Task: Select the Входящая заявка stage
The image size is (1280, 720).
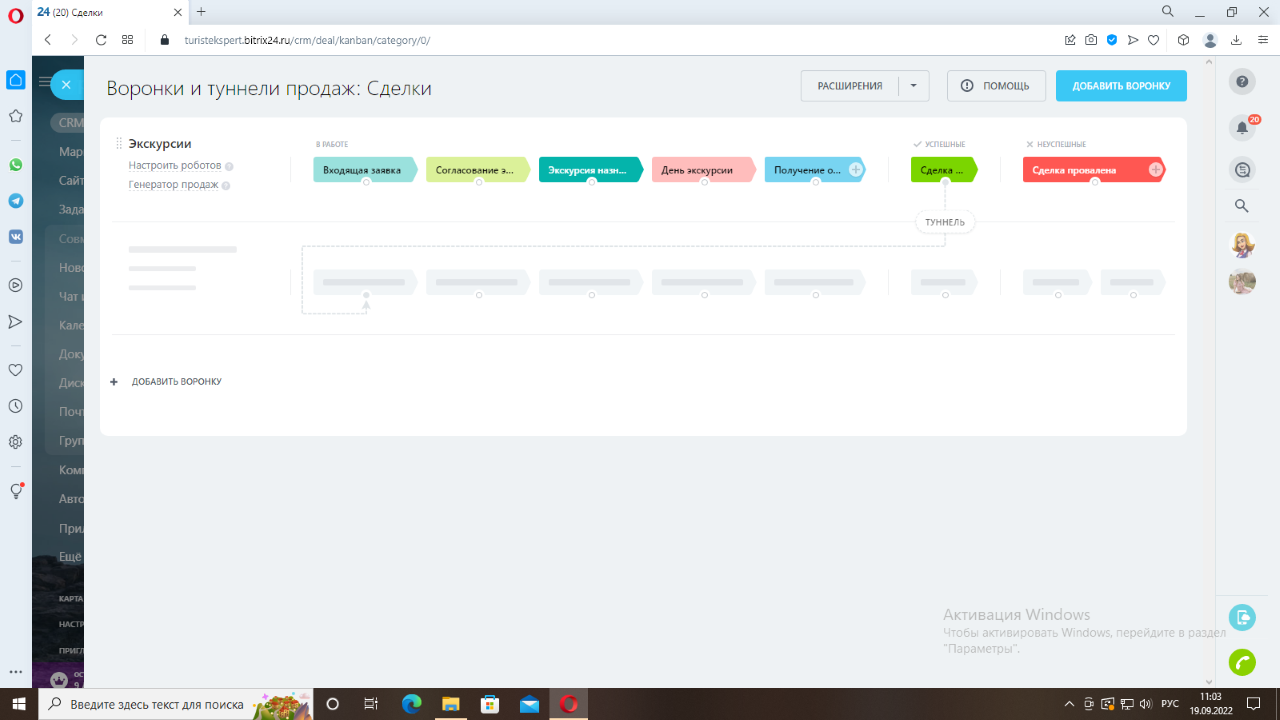Action: click(x=365, y=170)
